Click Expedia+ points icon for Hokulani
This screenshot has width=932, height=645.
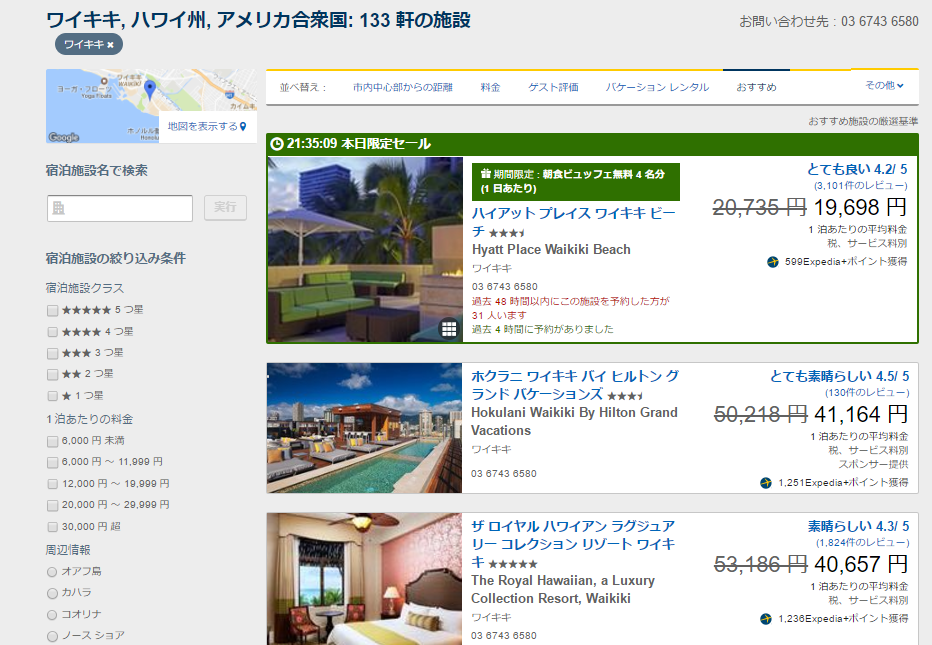766,483
